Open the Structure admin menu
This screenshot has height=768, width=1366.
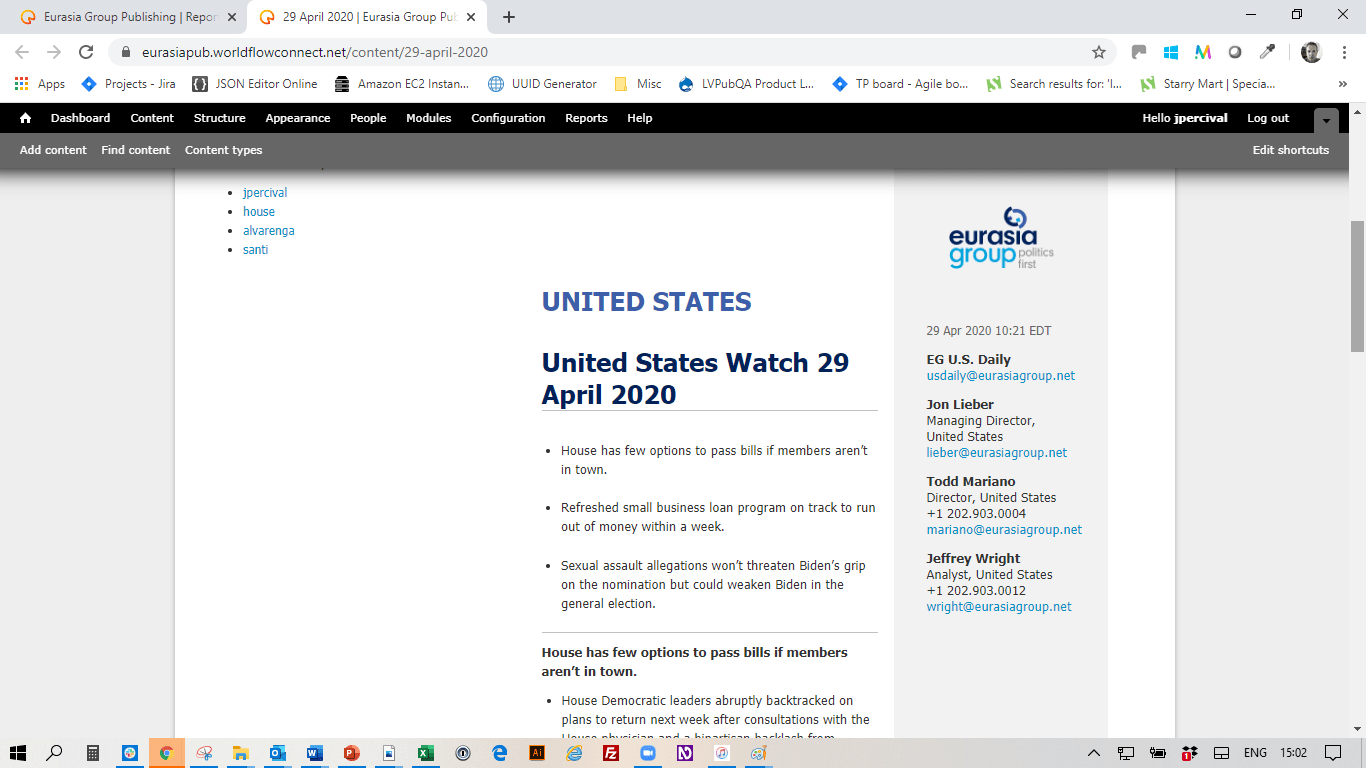[x=219, y=118]
